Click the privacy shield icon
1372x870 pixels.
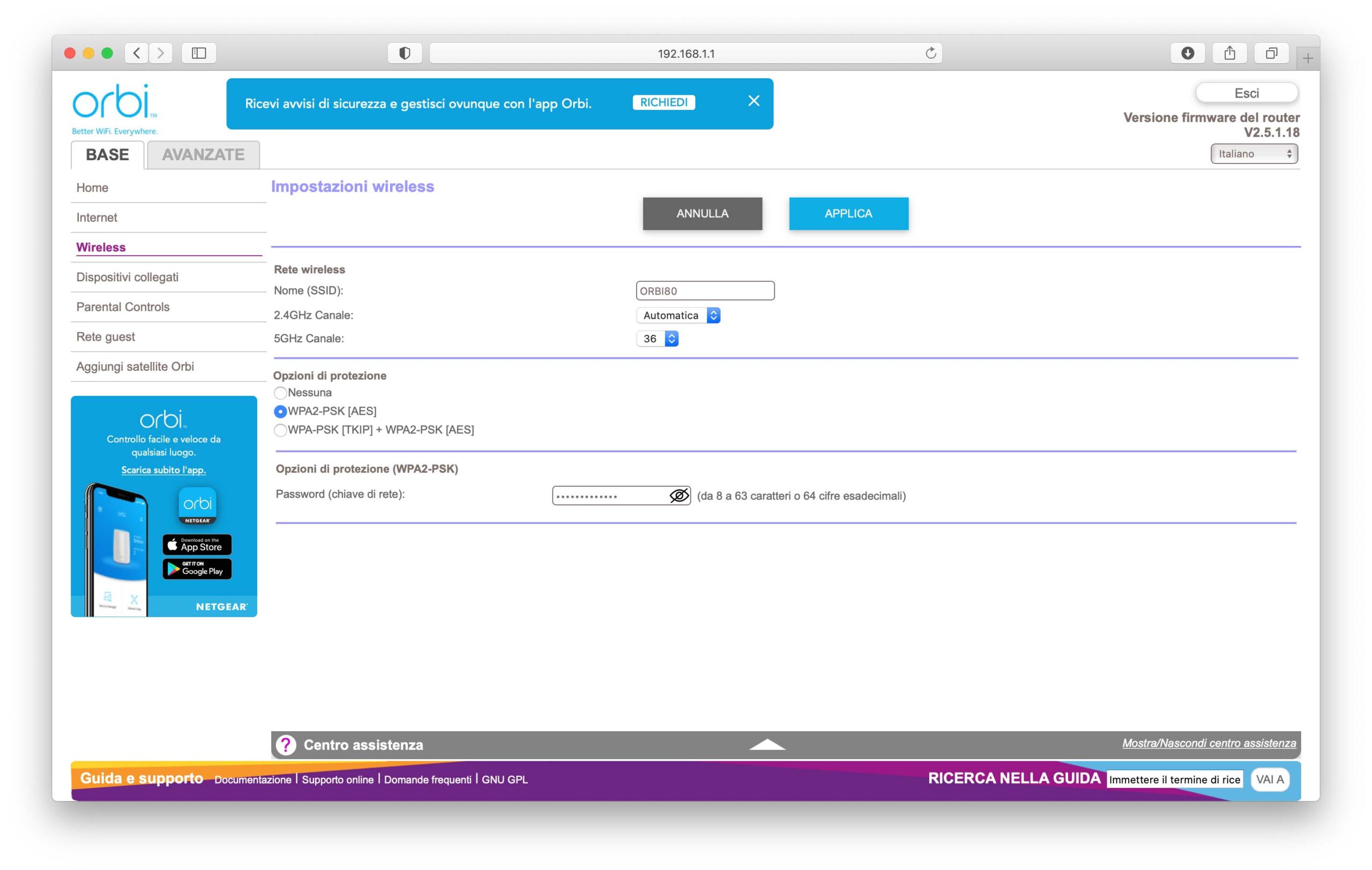coord(405,53)
